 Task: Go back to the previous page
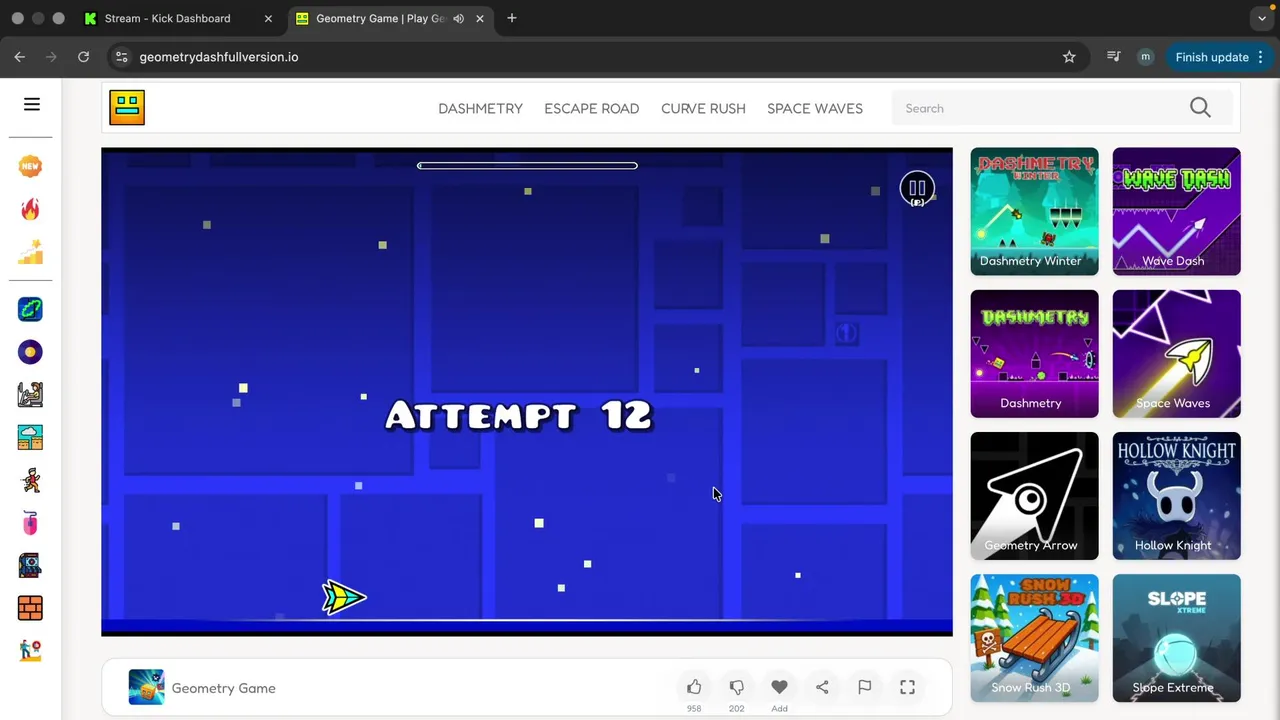(20, 57)
